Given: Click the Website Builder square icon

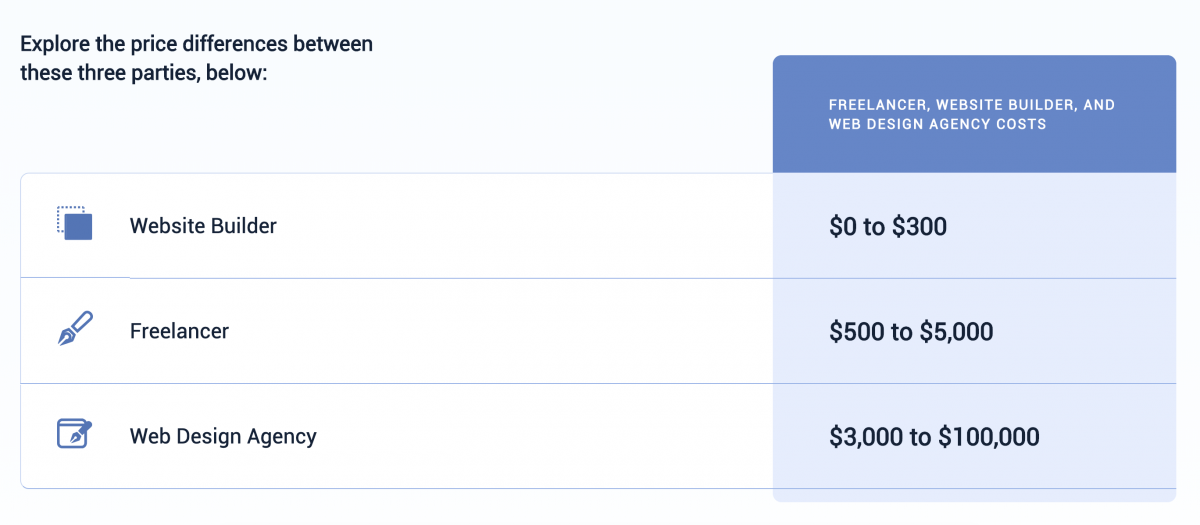Looking at the screenshot, I should (75, 223).
